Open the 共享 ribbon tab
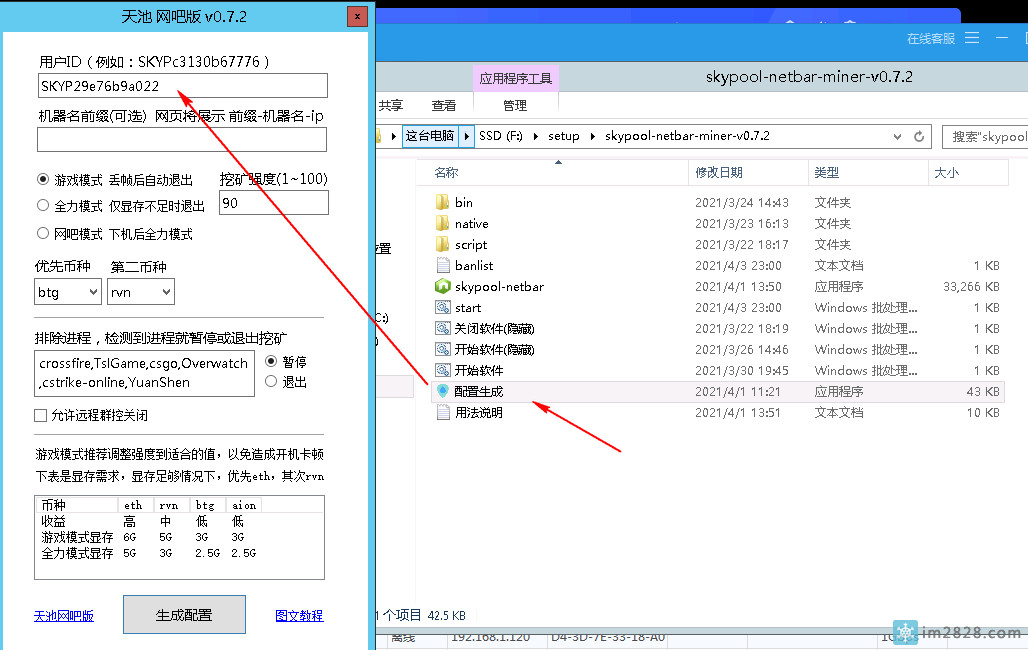1028x650 pixels. coord(391,105)
